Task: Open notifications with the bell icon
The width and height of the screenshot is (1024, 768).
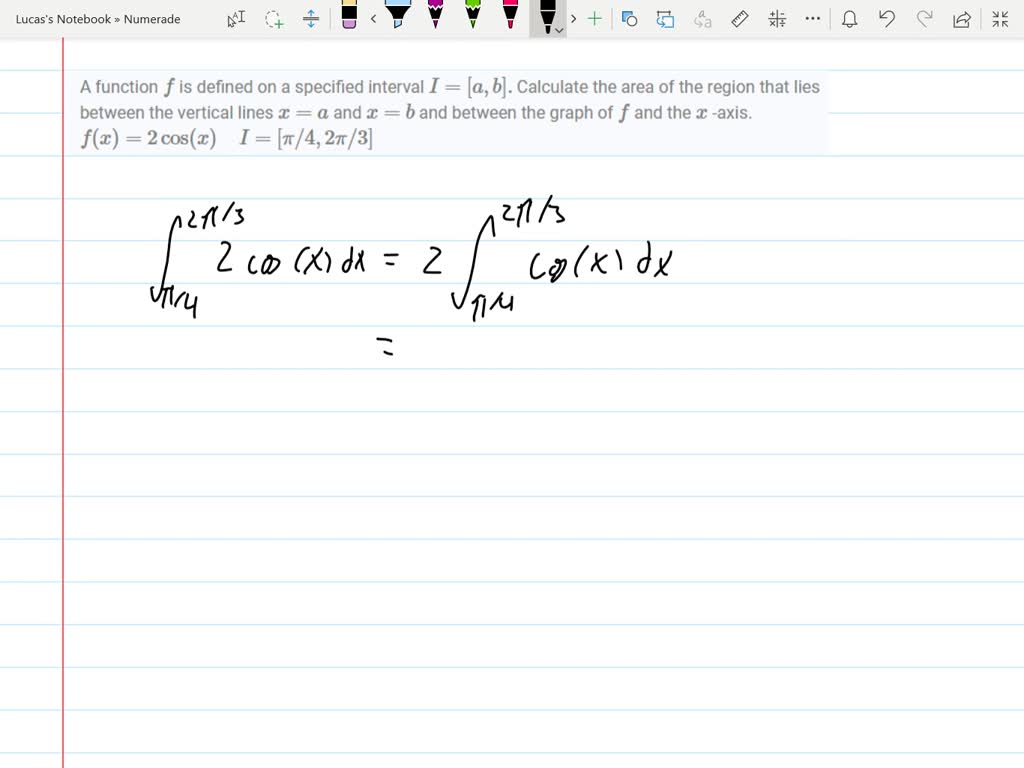Action: pyautogui.click(x=850, y=18)
